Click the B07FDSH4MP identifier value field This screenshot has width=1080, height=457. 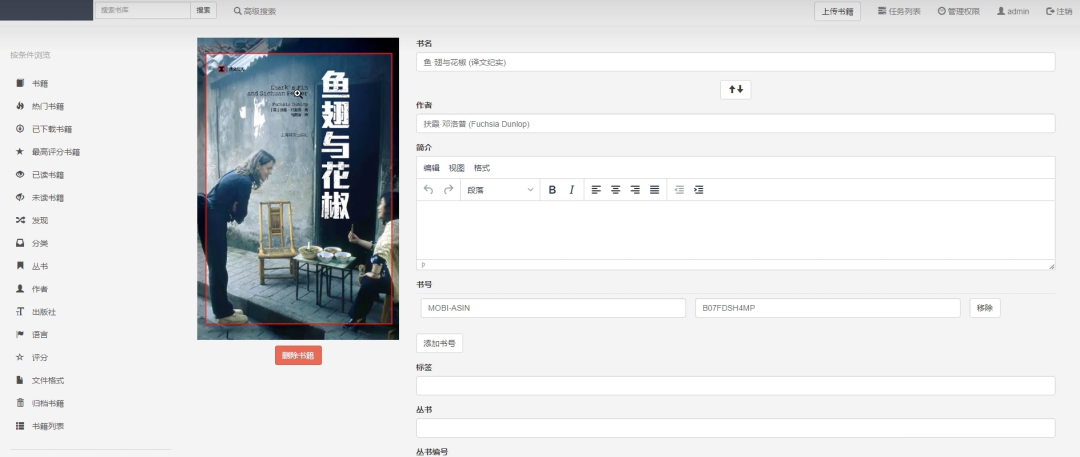pos(828,308)
